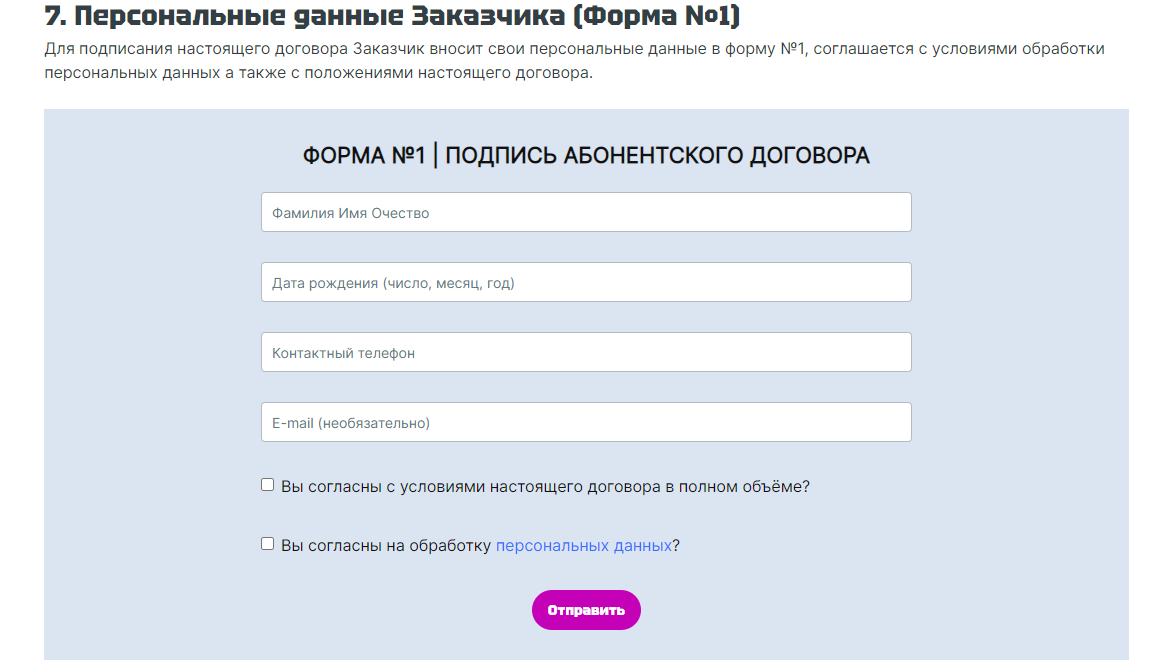Select the Дата рождения input field
This screenshot has width=1156, height=666.
pos(586,282)
